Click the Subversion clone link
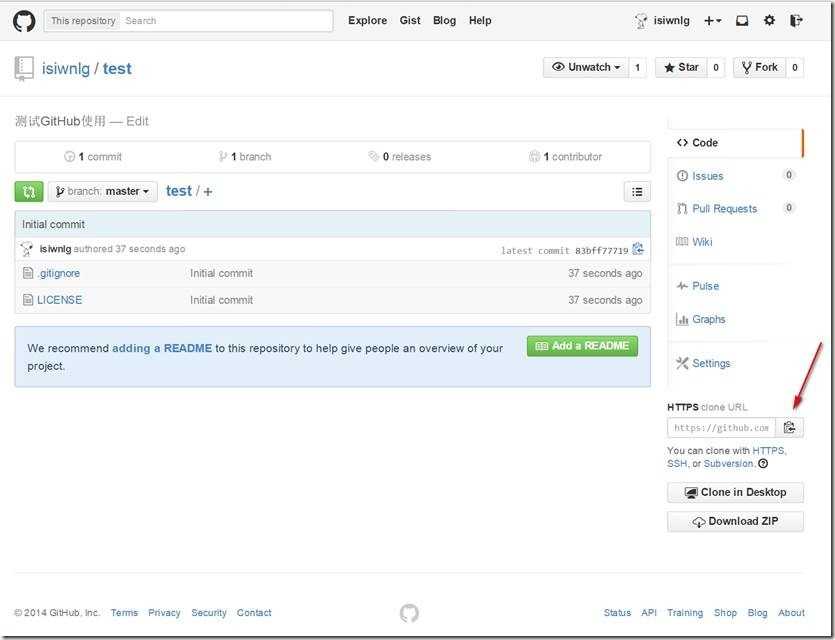 tap(728, 464)
